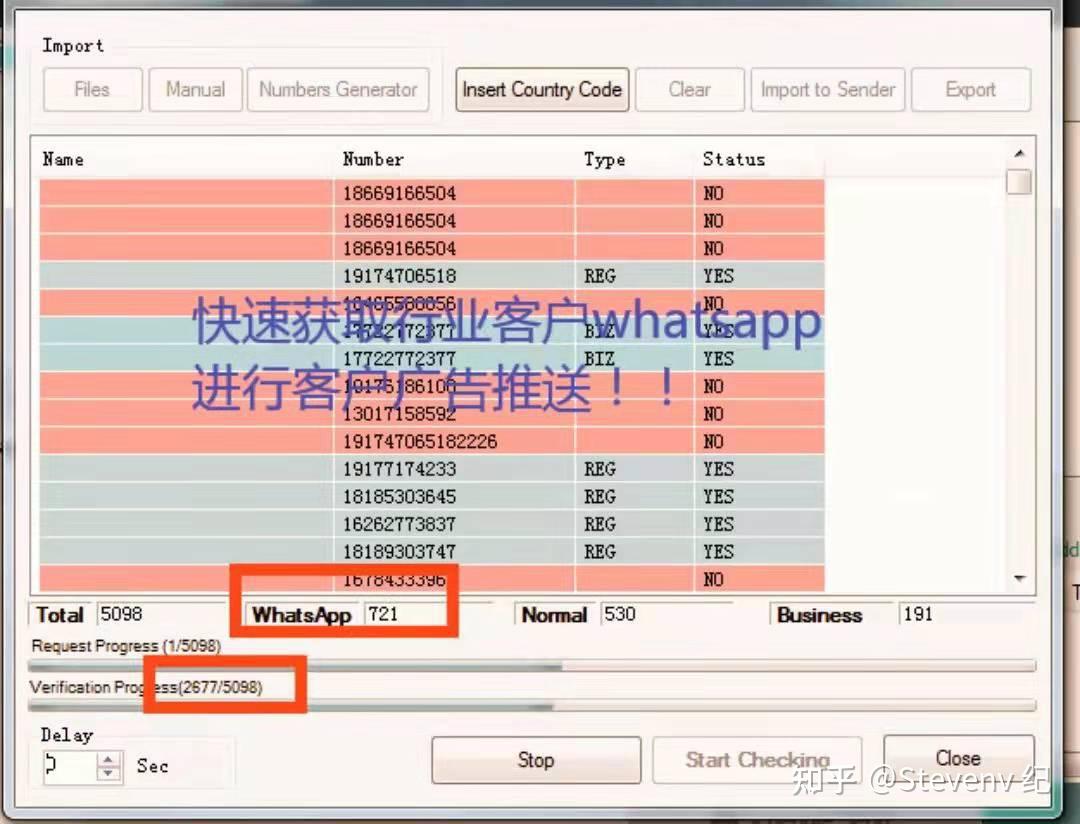The image size is (1080, 824).
Task: Select row with number 19177174233
Action: pos(432,468)
